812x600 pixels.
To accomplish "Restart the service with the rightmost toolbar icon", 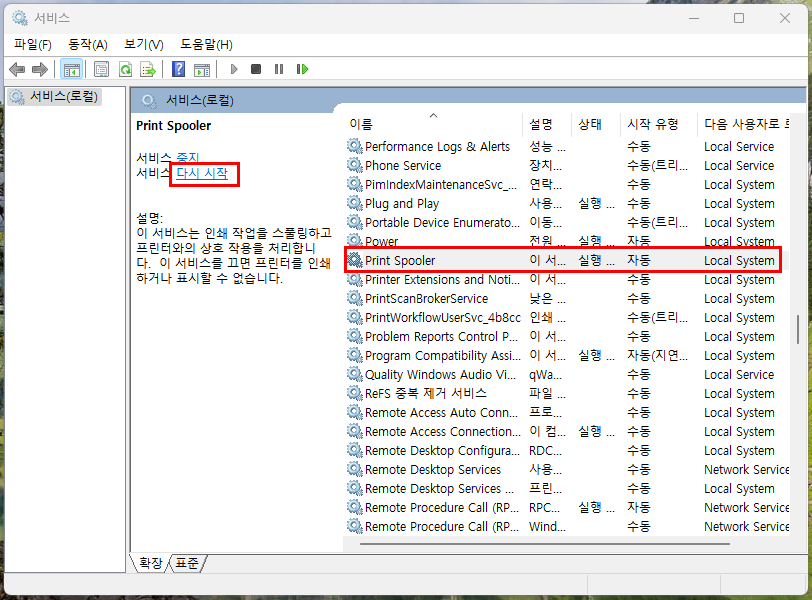I will tap(303, 69).
